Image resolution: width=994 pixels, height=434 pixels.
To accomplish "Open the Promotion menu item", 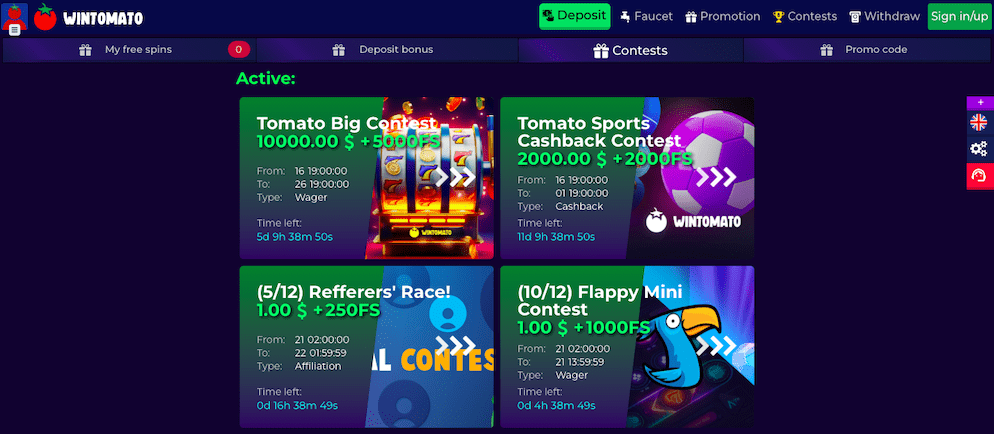I will pos(723,16).
